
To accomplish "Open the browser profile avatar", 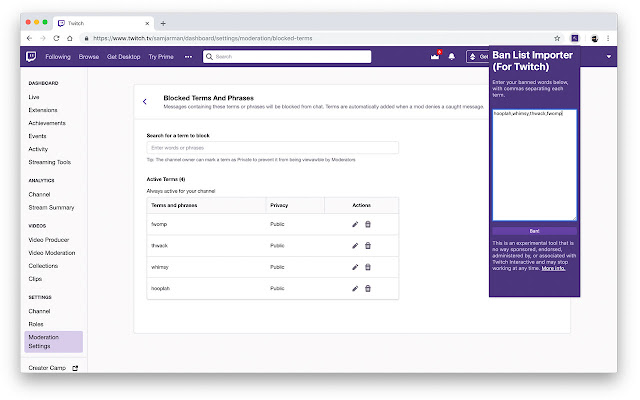I will pos(595,38).
